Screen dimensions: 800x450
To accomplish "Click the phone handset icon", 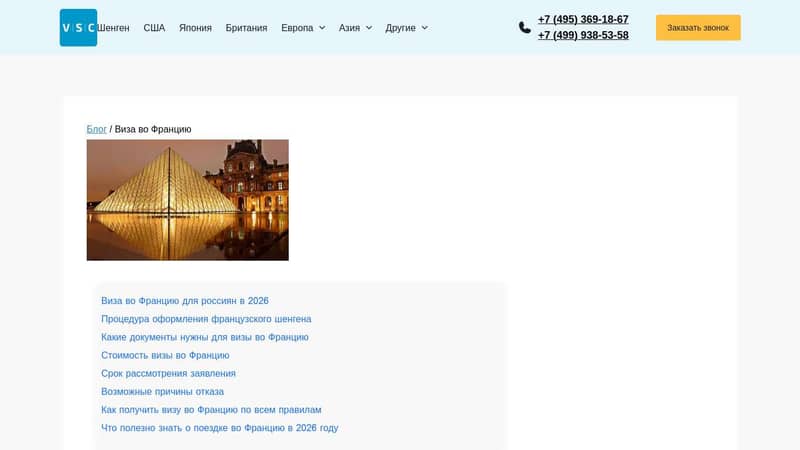I will click(x=524, y=28).
